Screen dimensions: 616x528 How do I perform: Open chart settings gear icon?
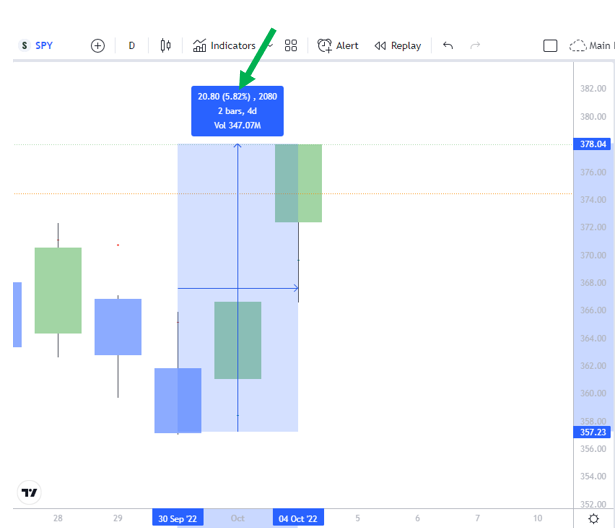click(x=594, y=519)
